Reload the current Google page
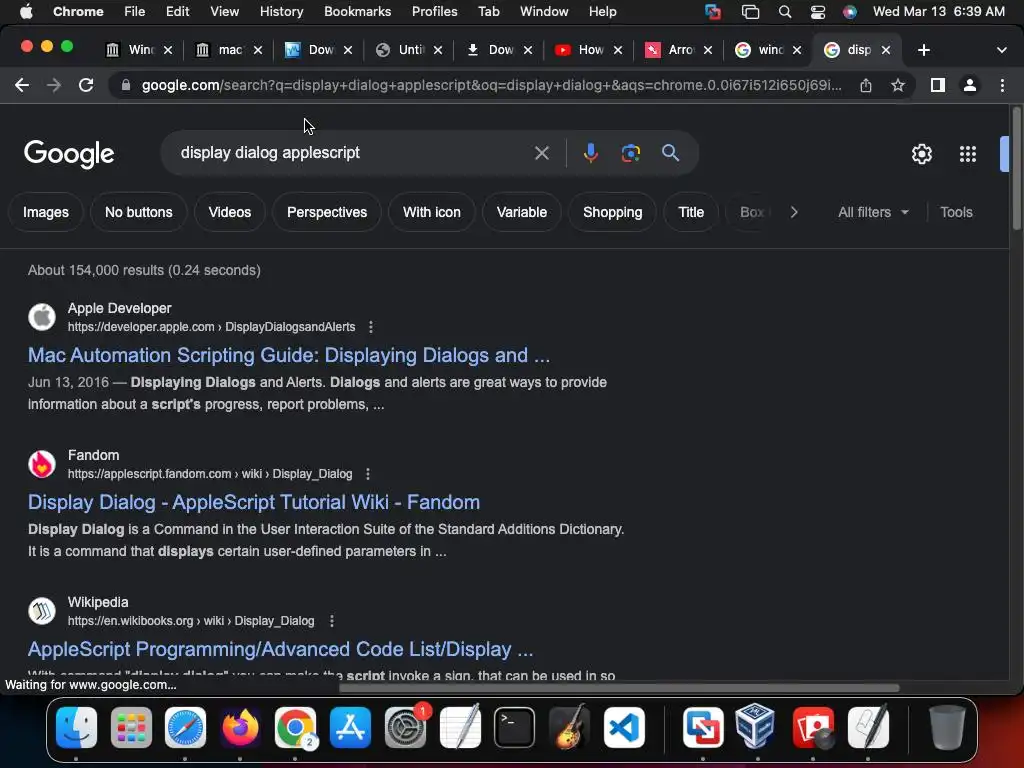Screen dimensions: 1024x768 point(86,86)
